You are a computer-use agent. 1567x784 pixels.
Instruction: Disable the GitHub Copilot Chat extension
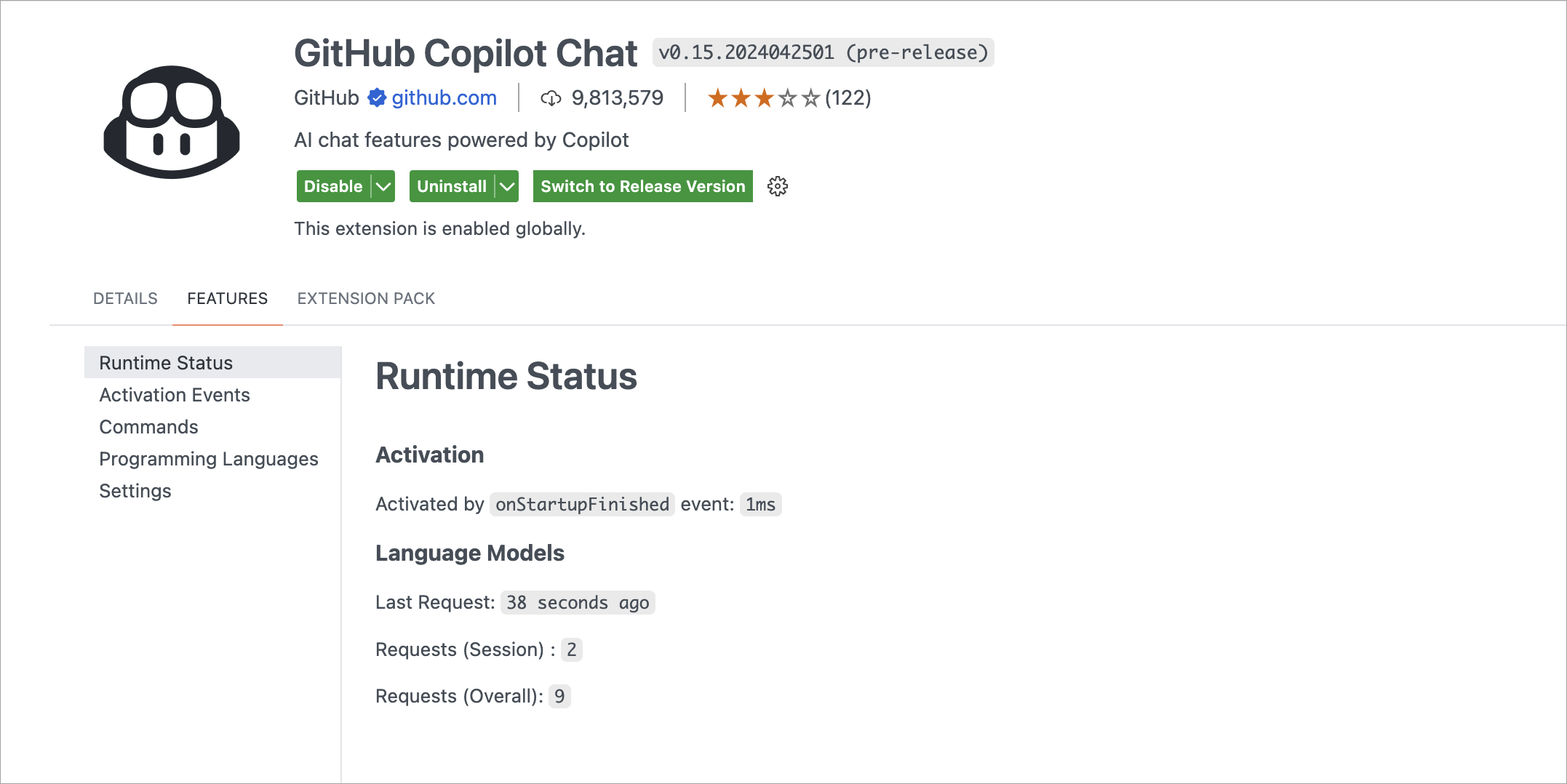pyautogui.click(x=332, y=186)
